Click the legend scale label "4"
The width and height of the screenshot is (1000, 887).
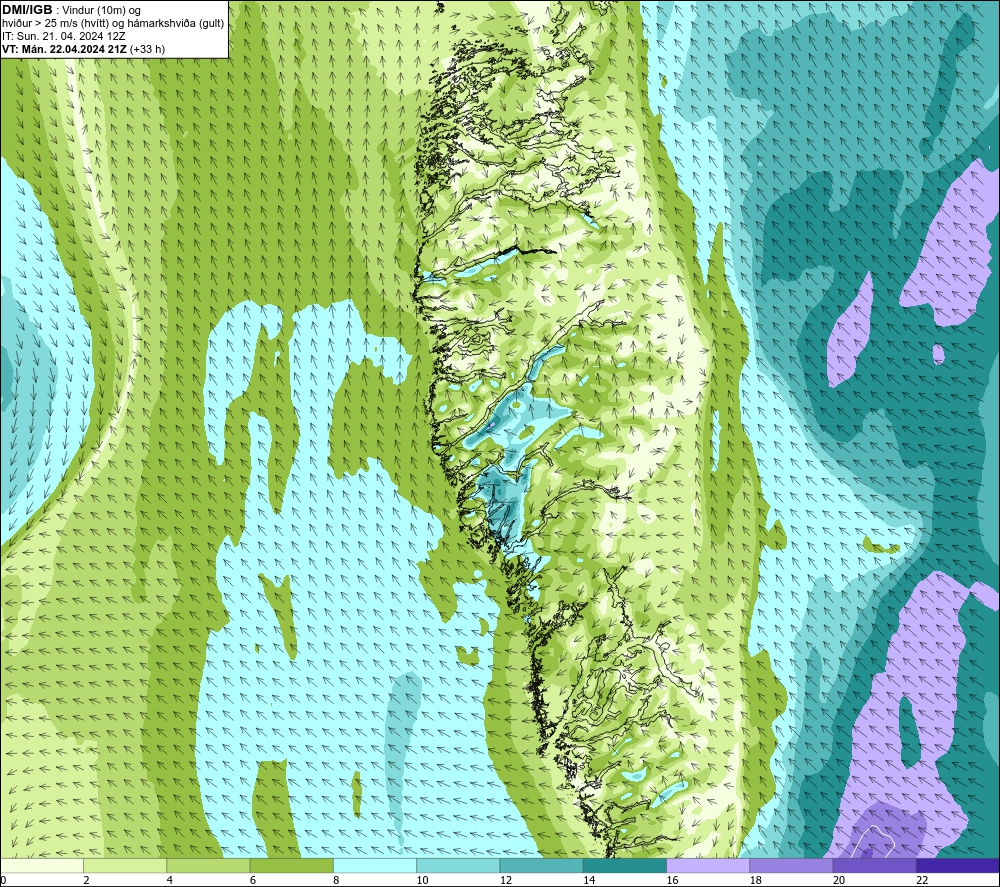tap(170, 880)
